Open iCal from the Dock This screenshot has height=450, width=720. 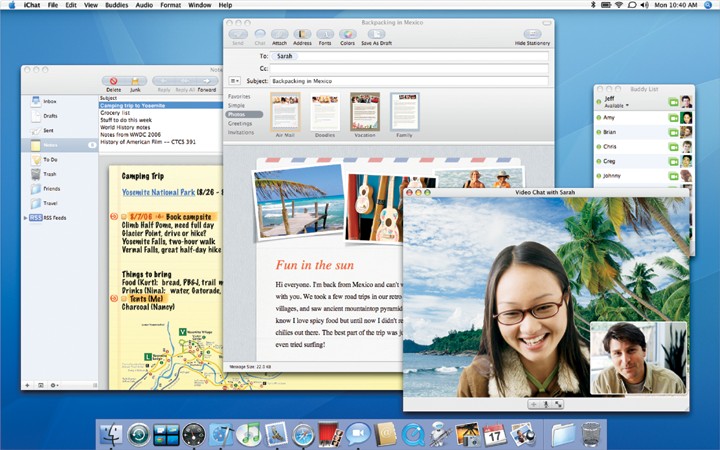point(494,434)
